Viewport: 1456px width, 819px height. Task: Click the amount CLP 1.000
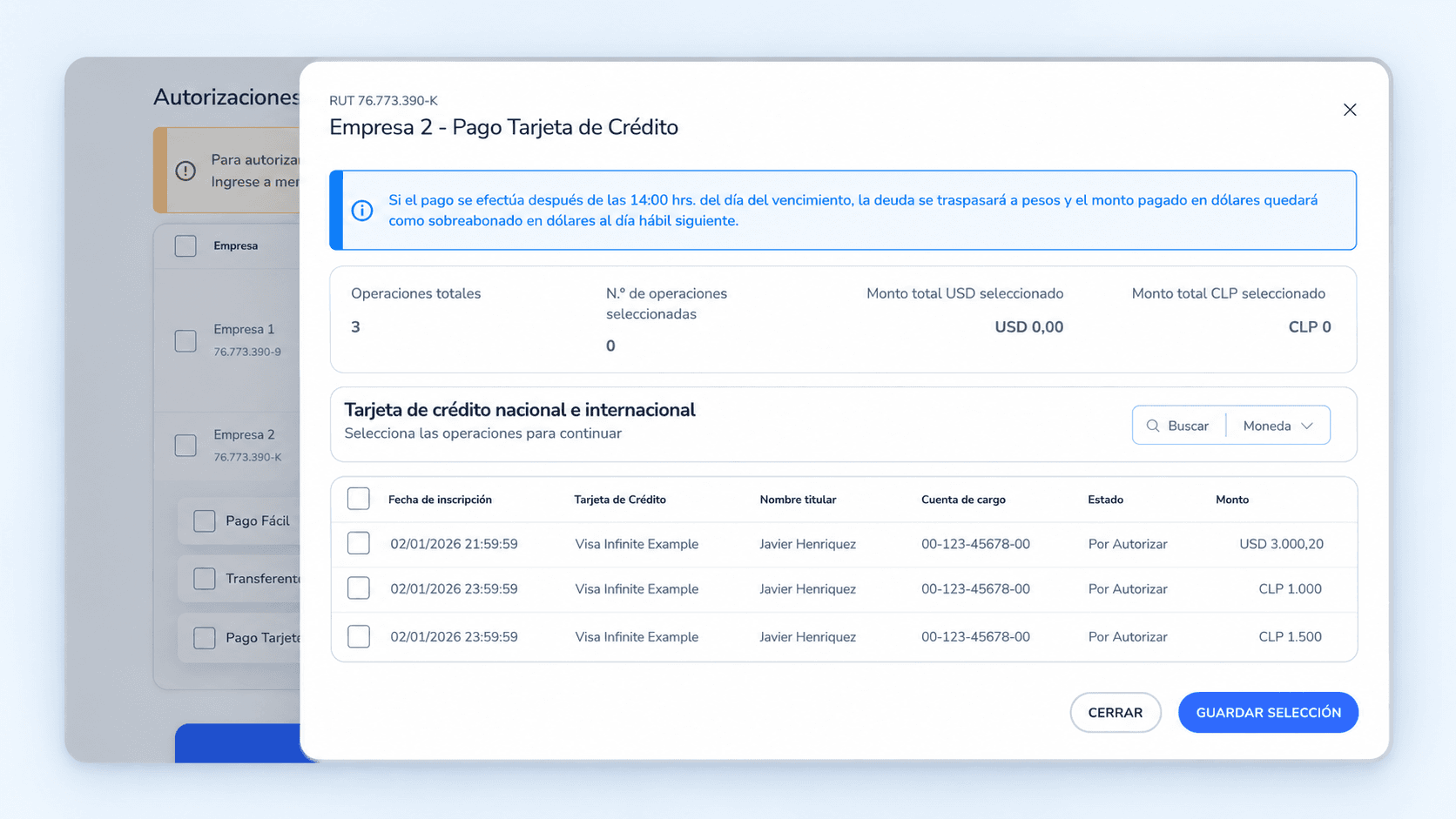1290,589
